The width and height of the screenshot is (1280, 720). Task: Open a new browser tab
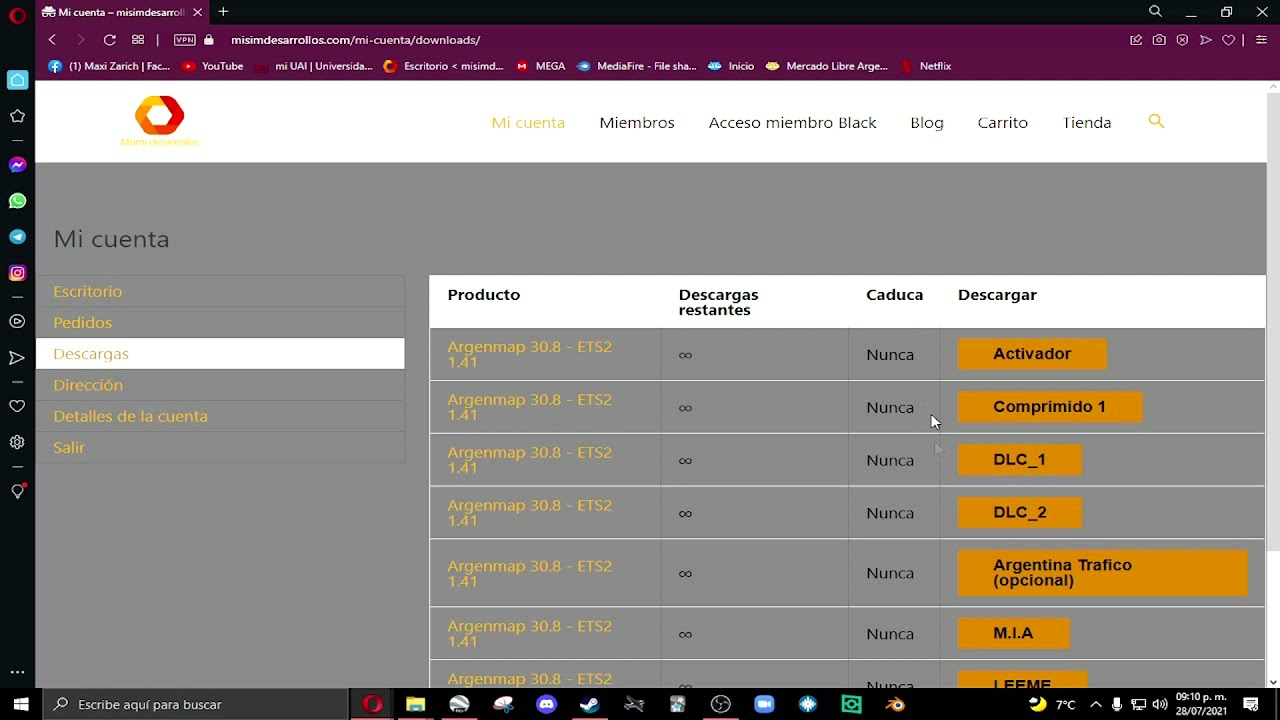[x=223, y=12]
